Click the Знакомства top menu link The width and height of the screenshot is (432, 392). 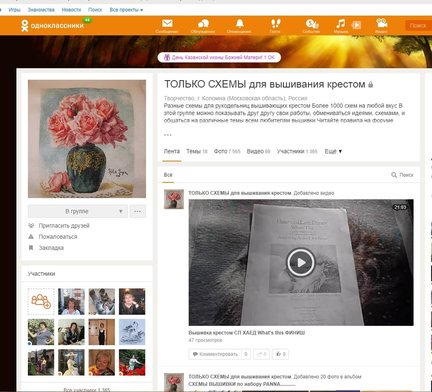pyautogui.click(x=41, y=10)
